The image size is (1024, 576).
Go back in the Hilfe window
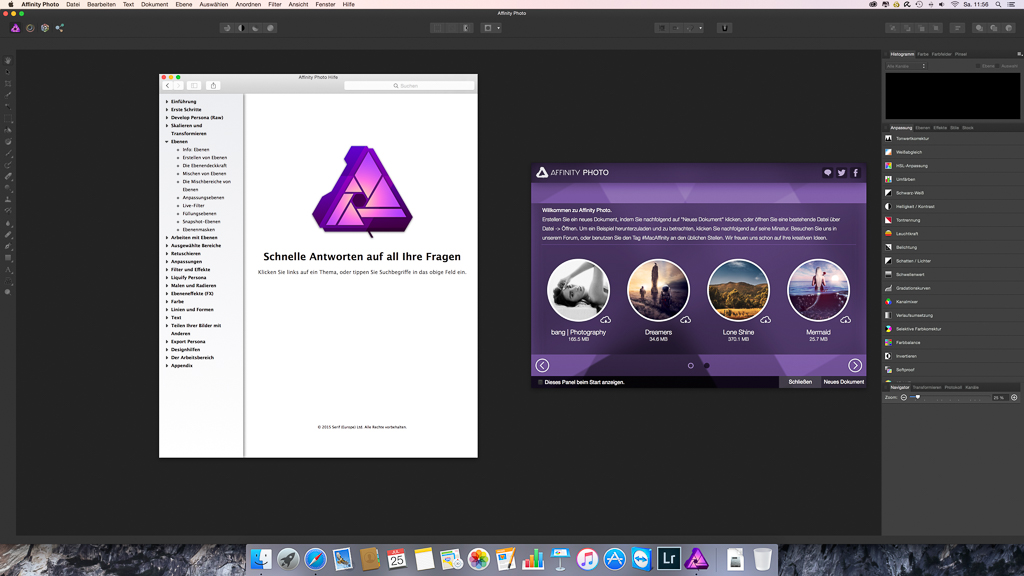(x=168, y=86)
